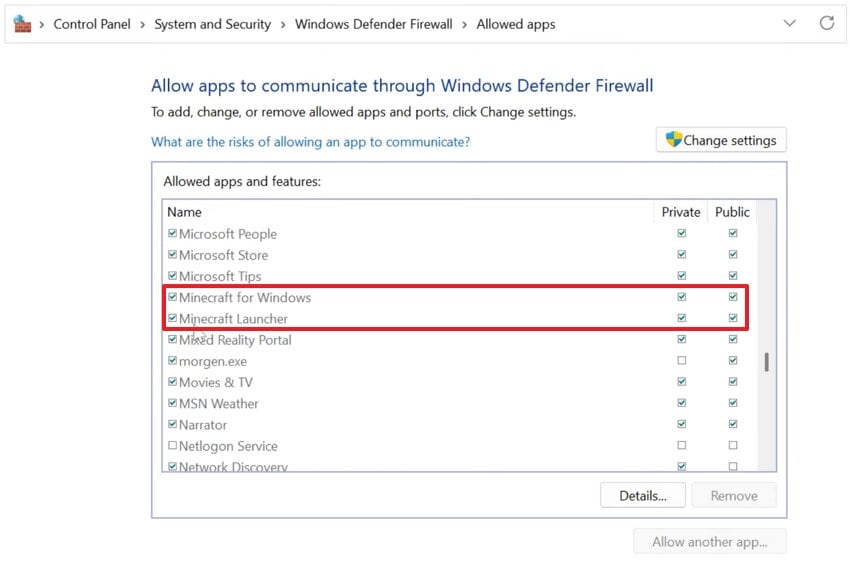Screen dimensions: 850x587
Task: Enable the Netlogon Service checkbox
Action: (x=173, y=446)
